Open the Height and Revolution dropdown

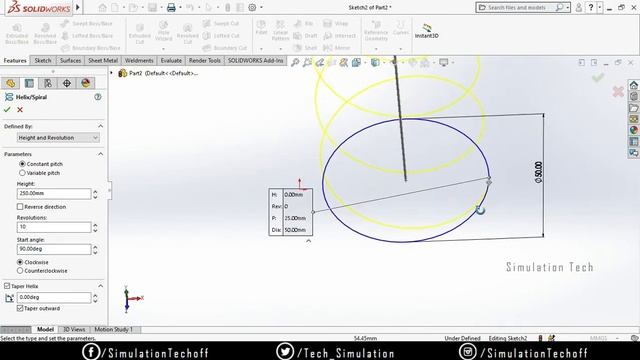(x=58, y=138)
